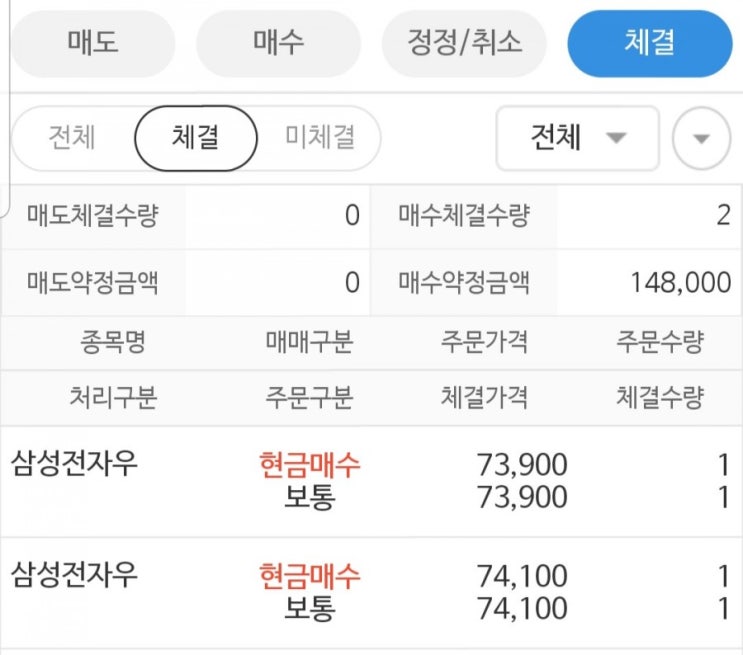Open the 매도 (sell) tab
The image size is (743, 655).
coord(93,43)
